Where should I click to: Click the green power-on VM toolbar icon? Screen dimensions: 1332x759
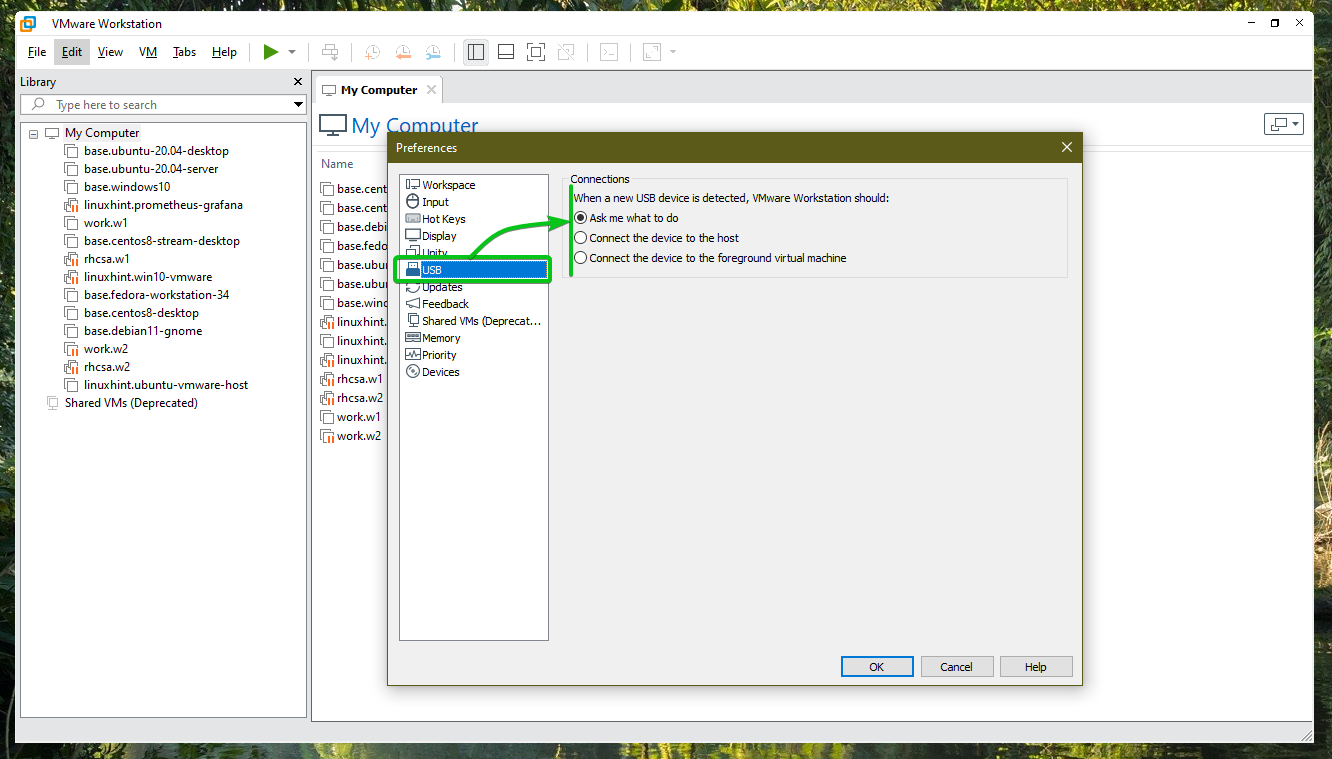point(269,51)
